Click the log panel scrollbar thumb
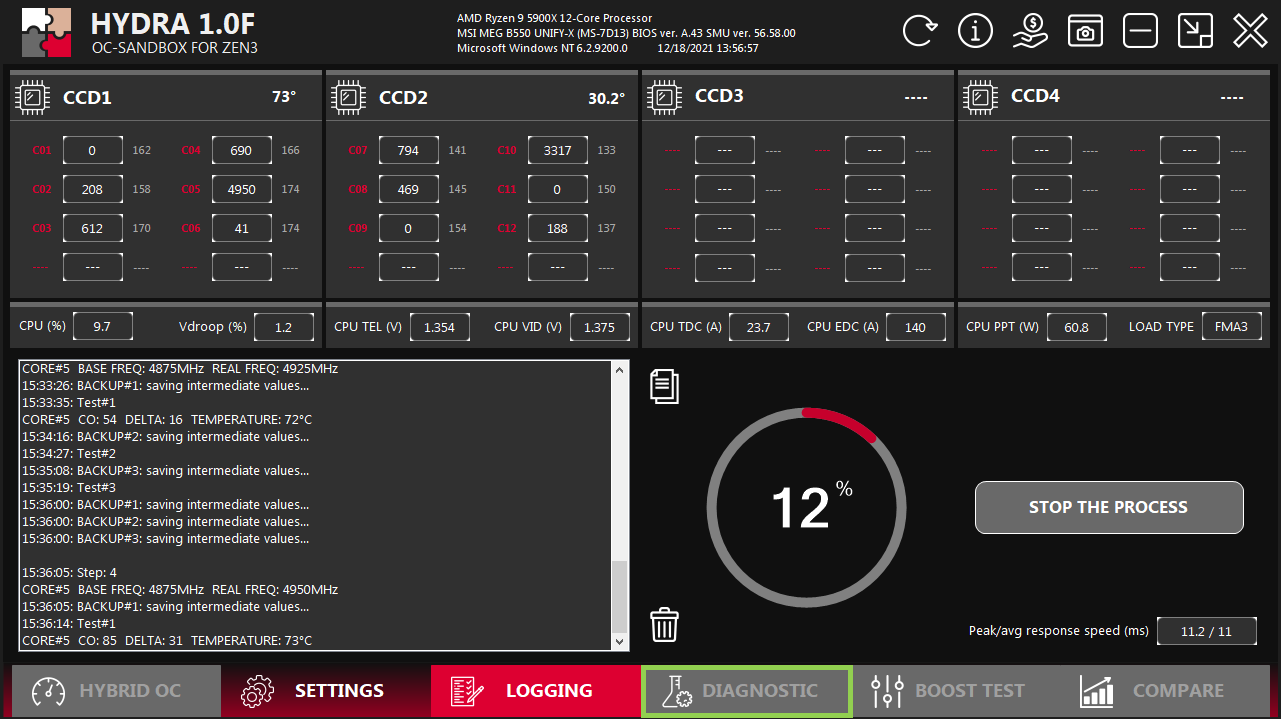The image size is (1281, 720). [x=620, y=596]
